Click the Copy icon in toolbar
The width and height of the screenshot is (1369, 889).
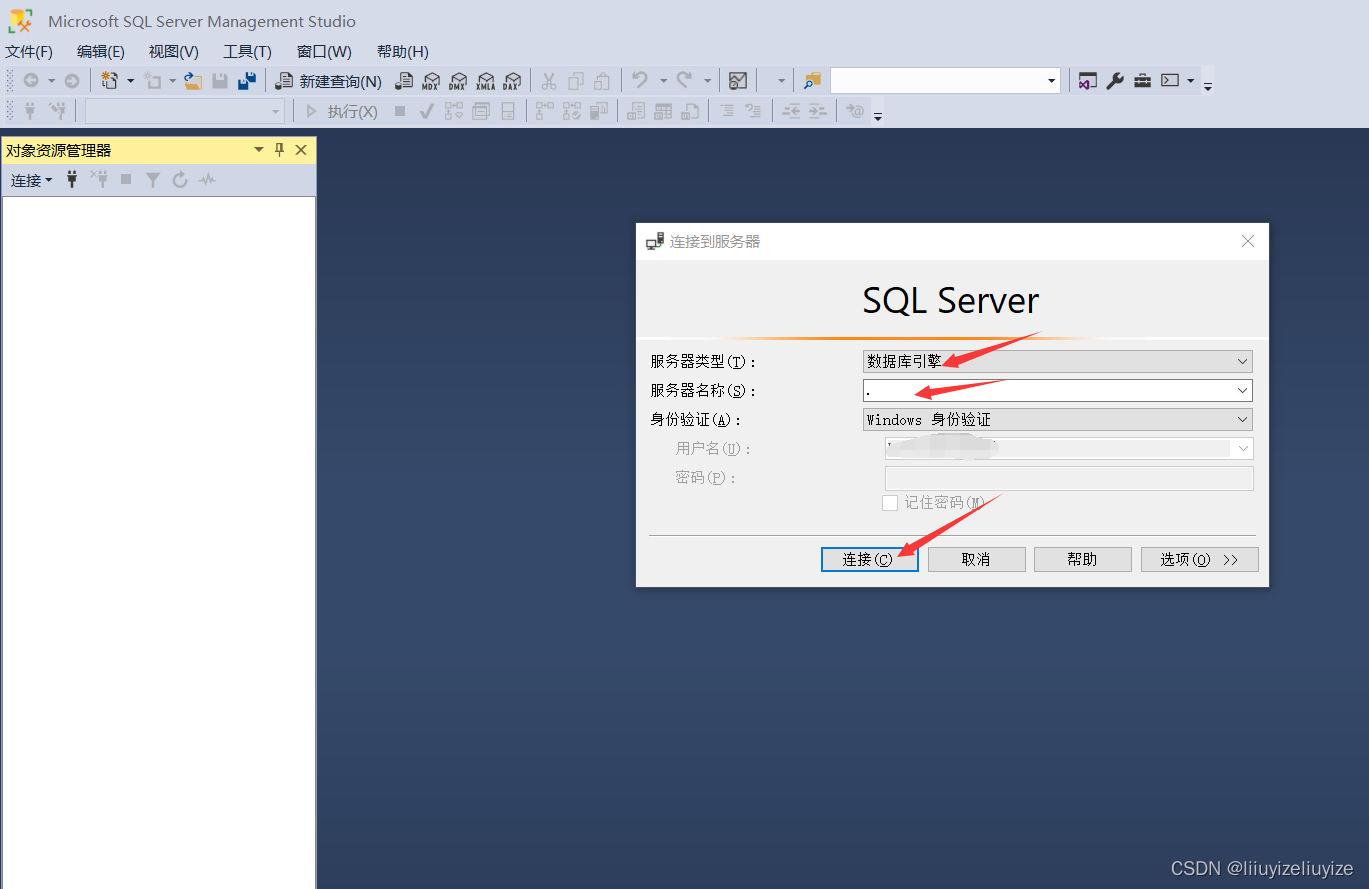[x=576, y=81]
